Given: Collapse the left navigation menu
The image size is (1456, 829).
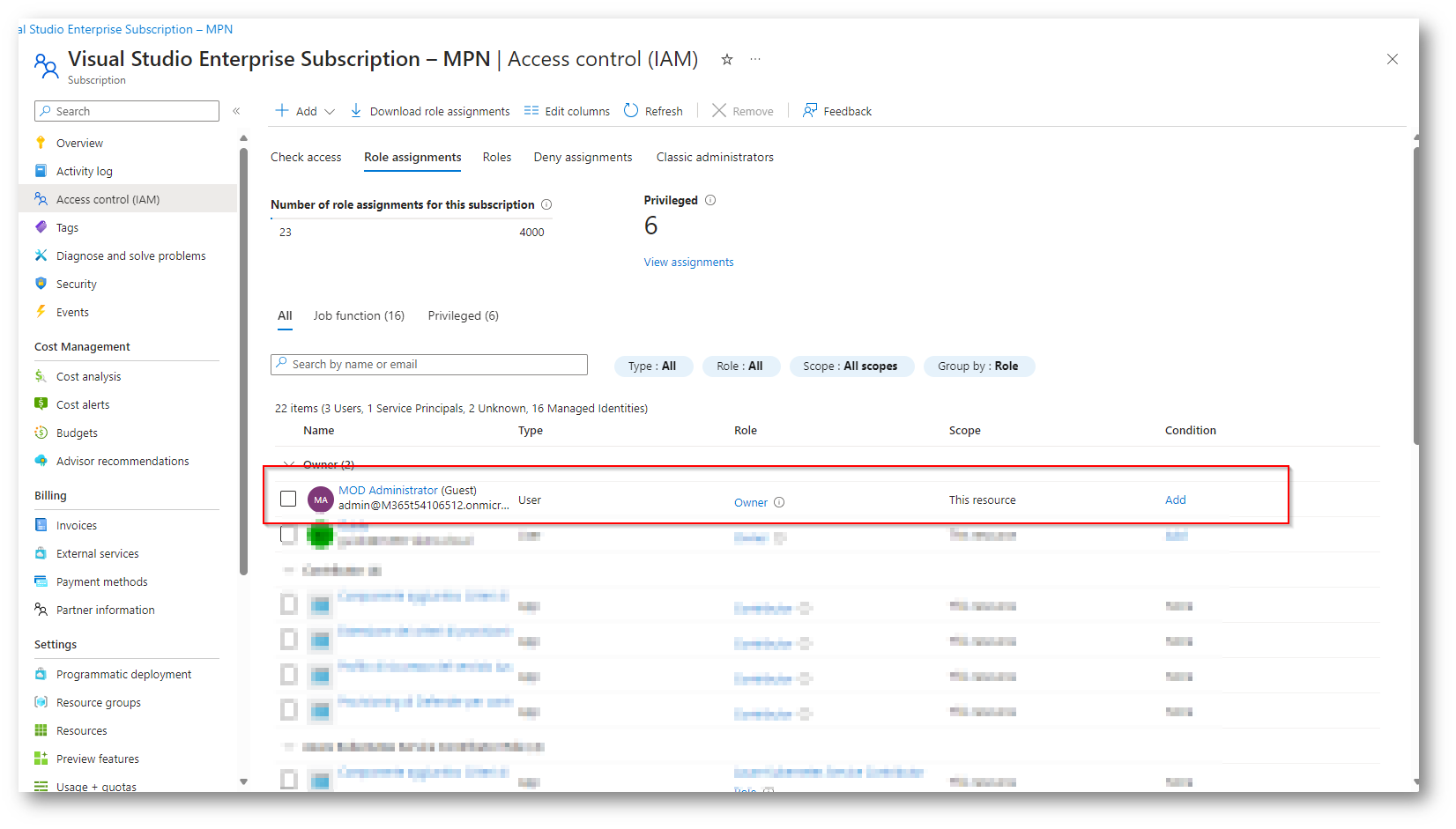Looking at the screenshot, I should click(236, 111).
